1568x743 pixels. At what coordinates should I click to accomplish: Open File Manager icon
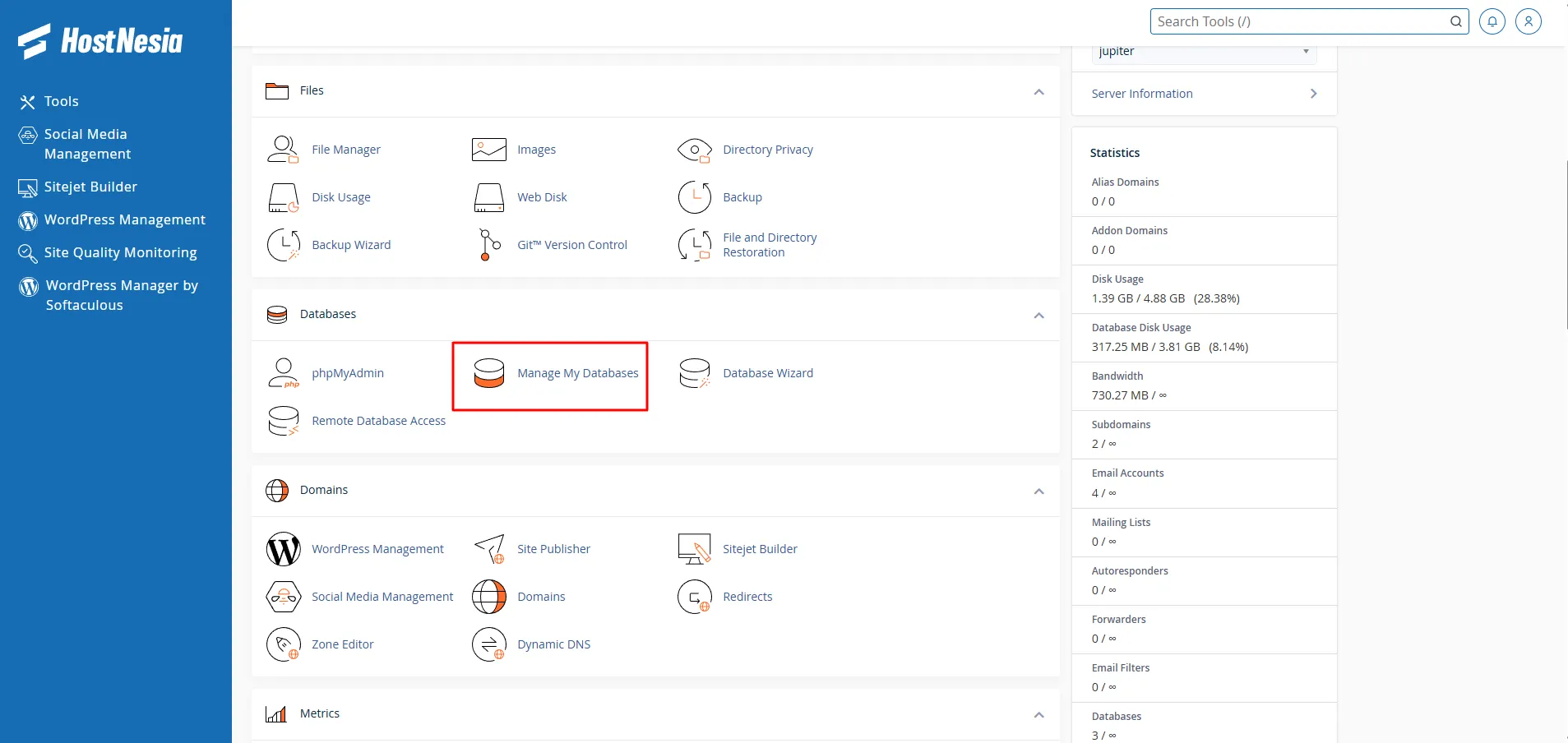[x=283, y=150]
